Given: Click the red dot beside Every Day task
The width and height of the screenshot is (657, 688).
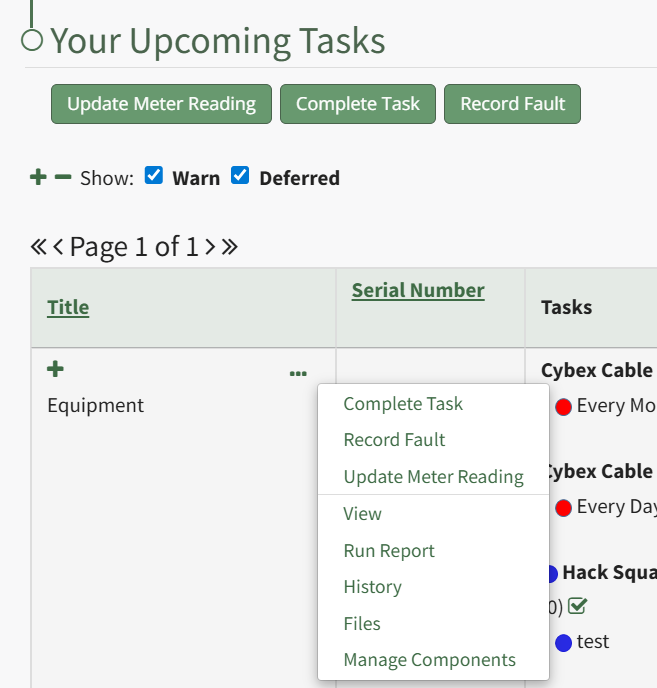Looking at the screenshot, I should [563, 507].
